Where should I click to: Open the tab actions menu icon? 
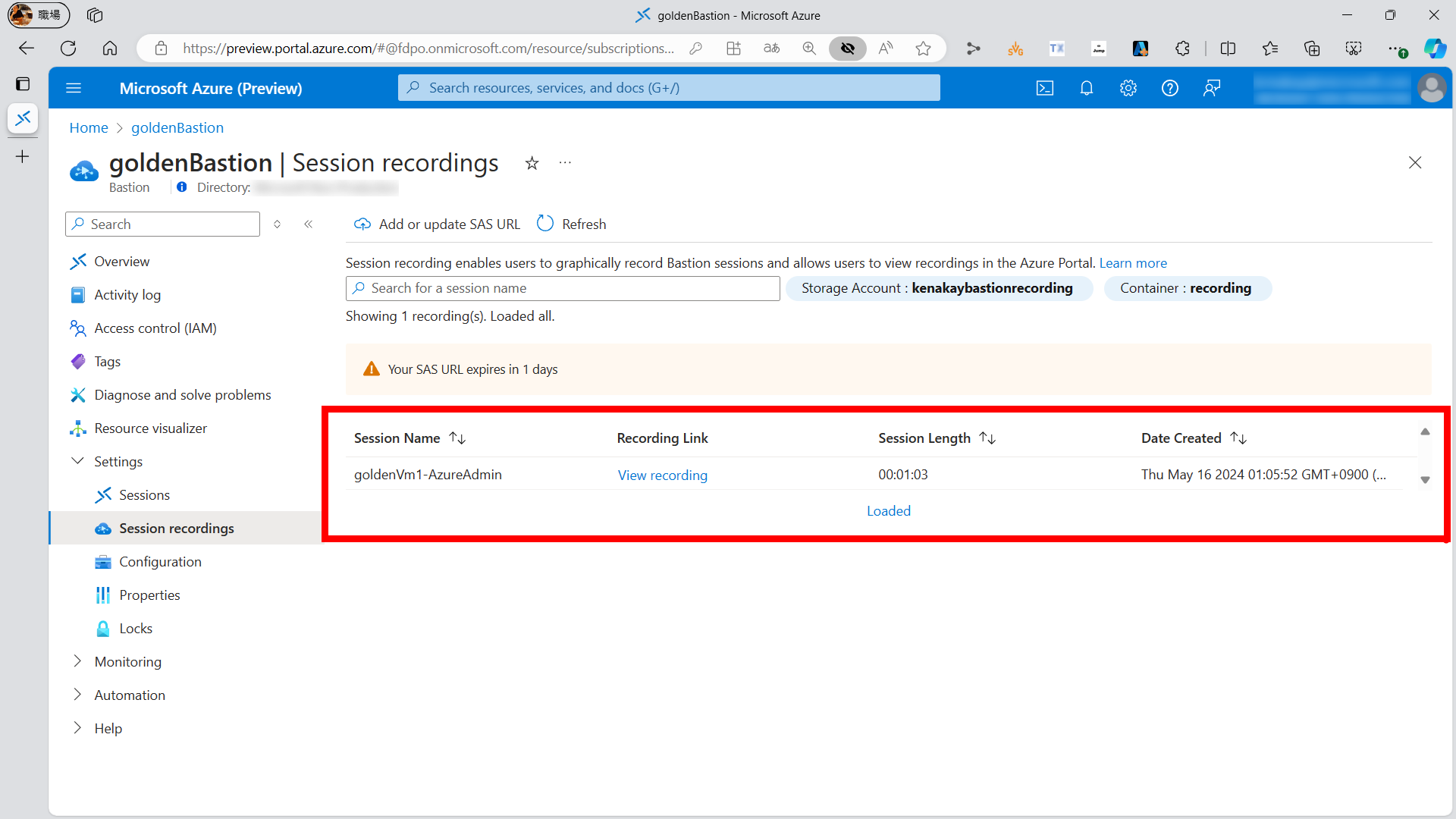(23, 84)
